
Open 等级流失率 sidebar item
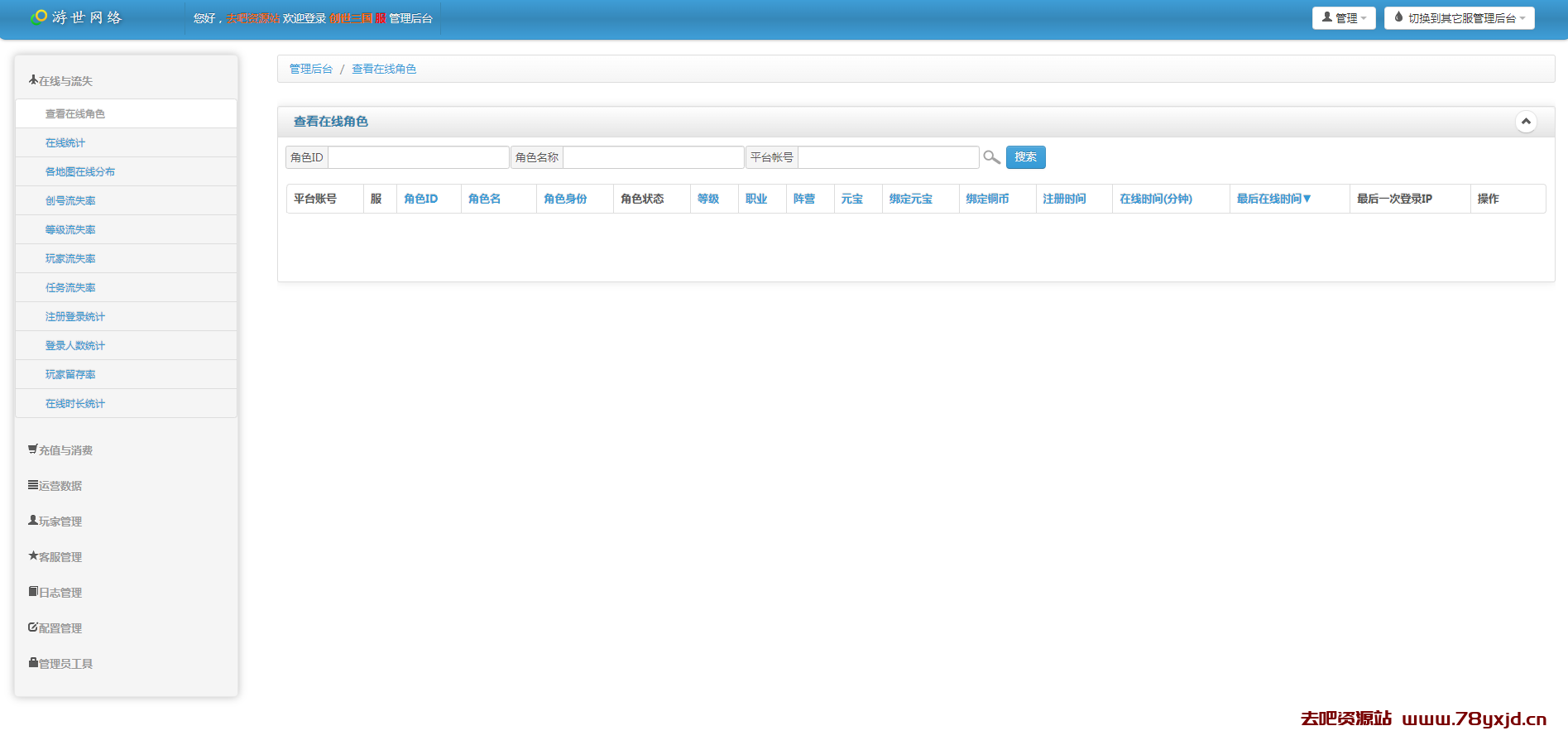(126, 229)
